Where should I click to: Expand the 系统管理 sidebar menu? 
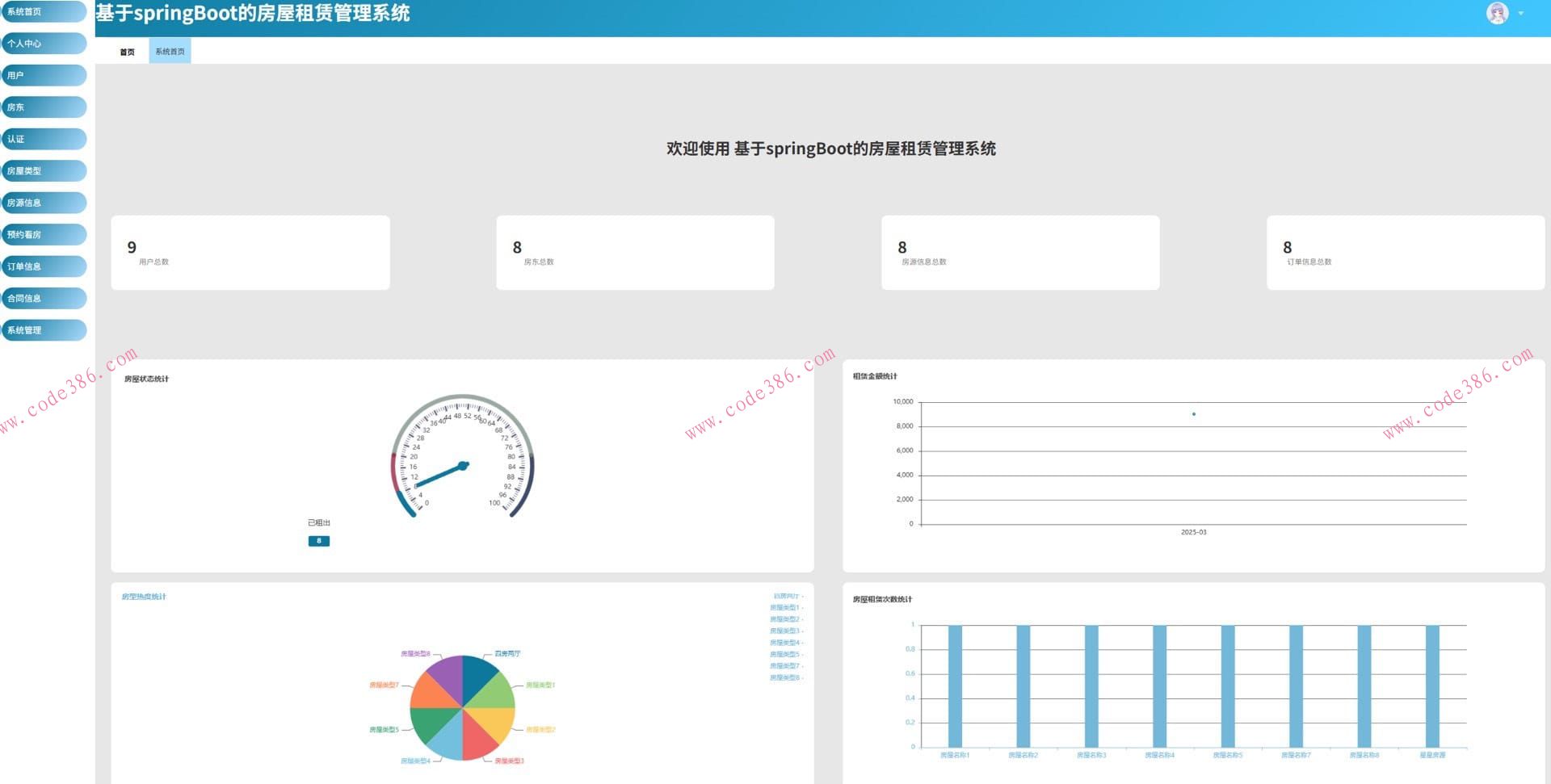[44, 330]
